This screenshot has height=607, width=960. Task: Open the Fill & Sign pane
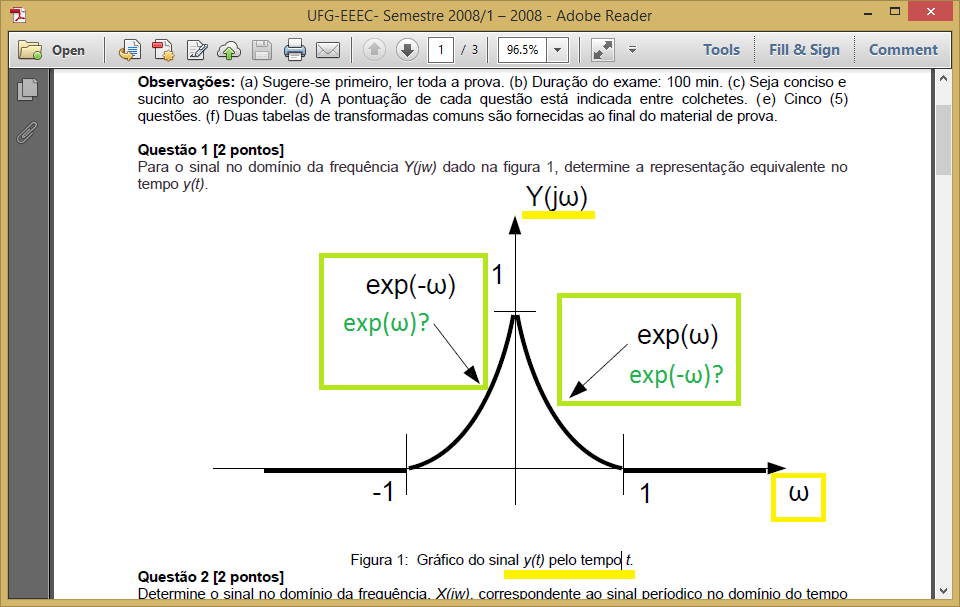pyautogui.click(x=804, y=50)
